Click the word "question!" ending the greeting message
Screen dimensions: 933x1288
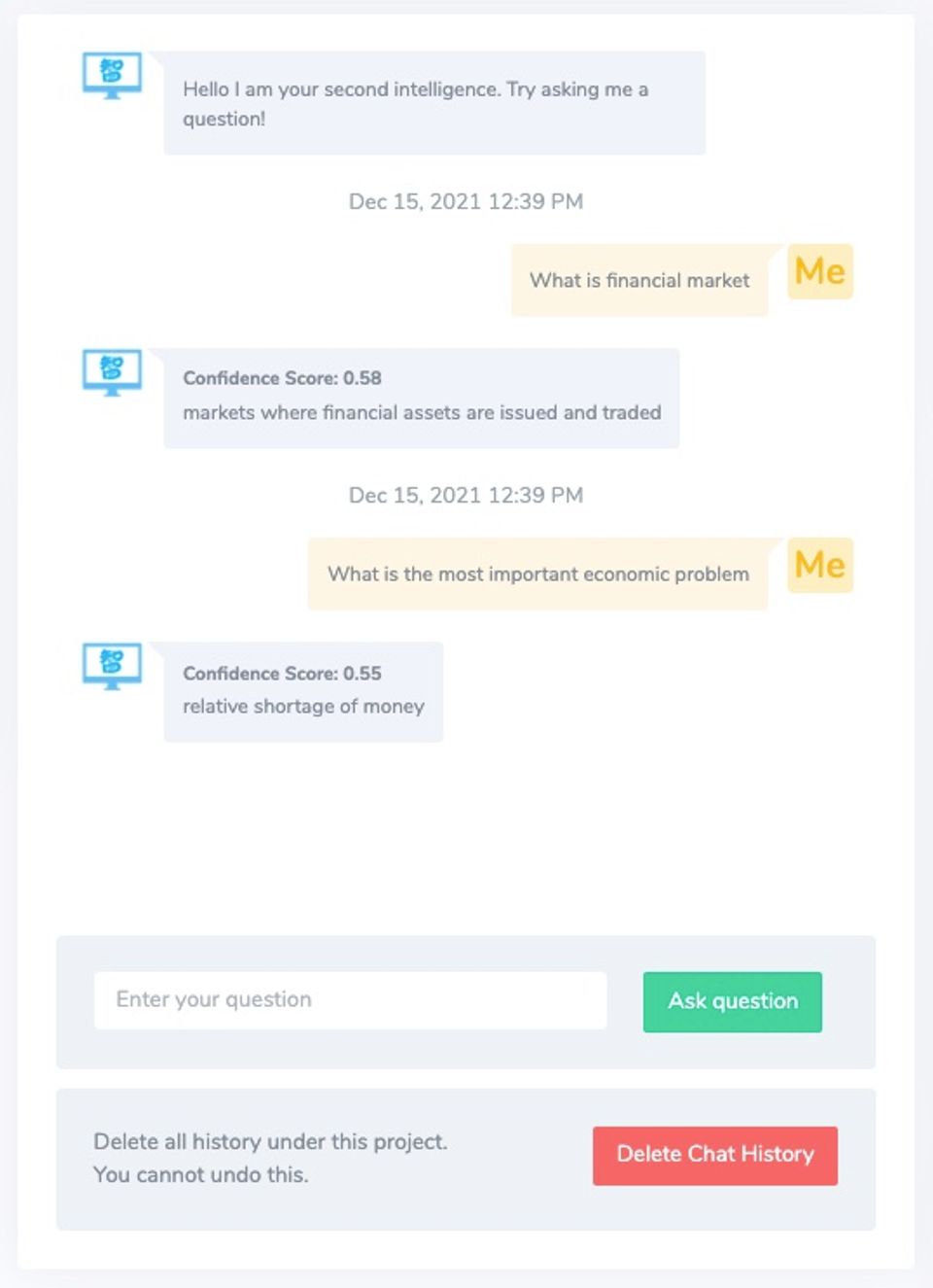click(224, 120)
